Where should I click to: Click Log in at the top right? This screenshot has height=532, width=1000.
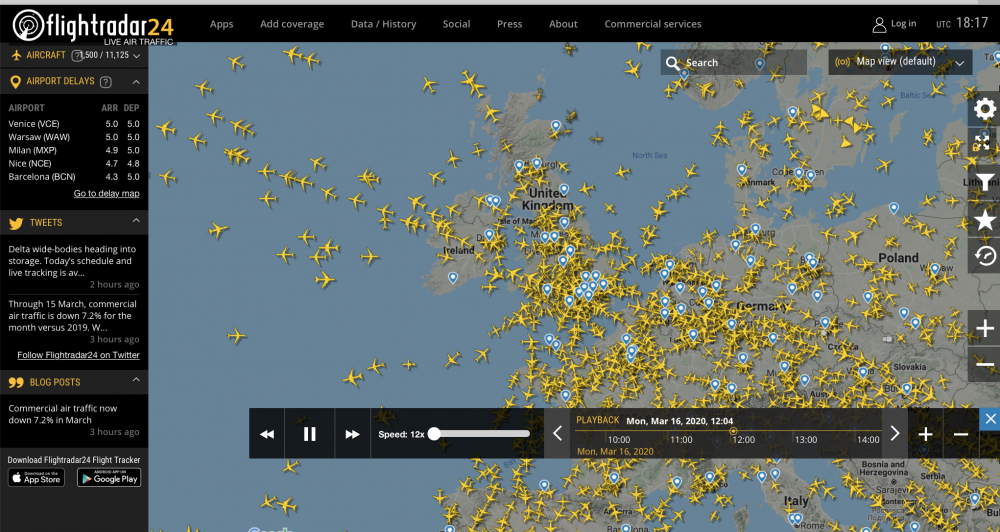(894, 24)
